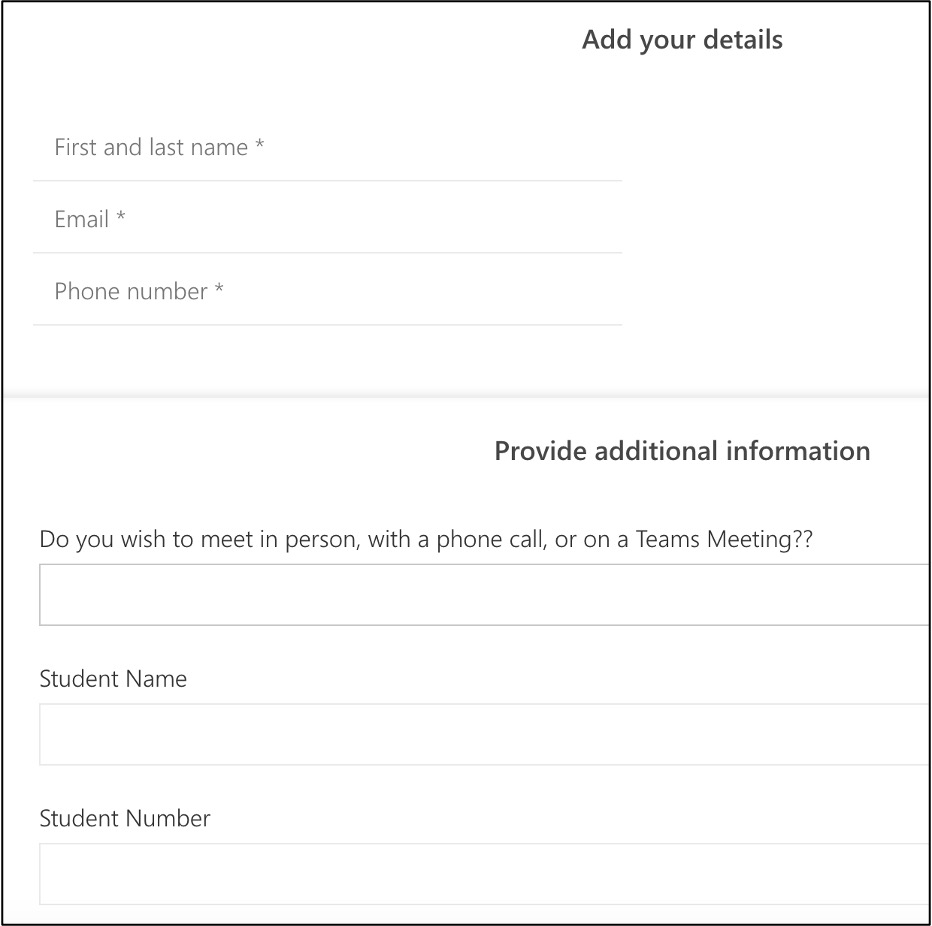Focus the Email input field
The image size is (932, 926).
(x=327, y=220)
